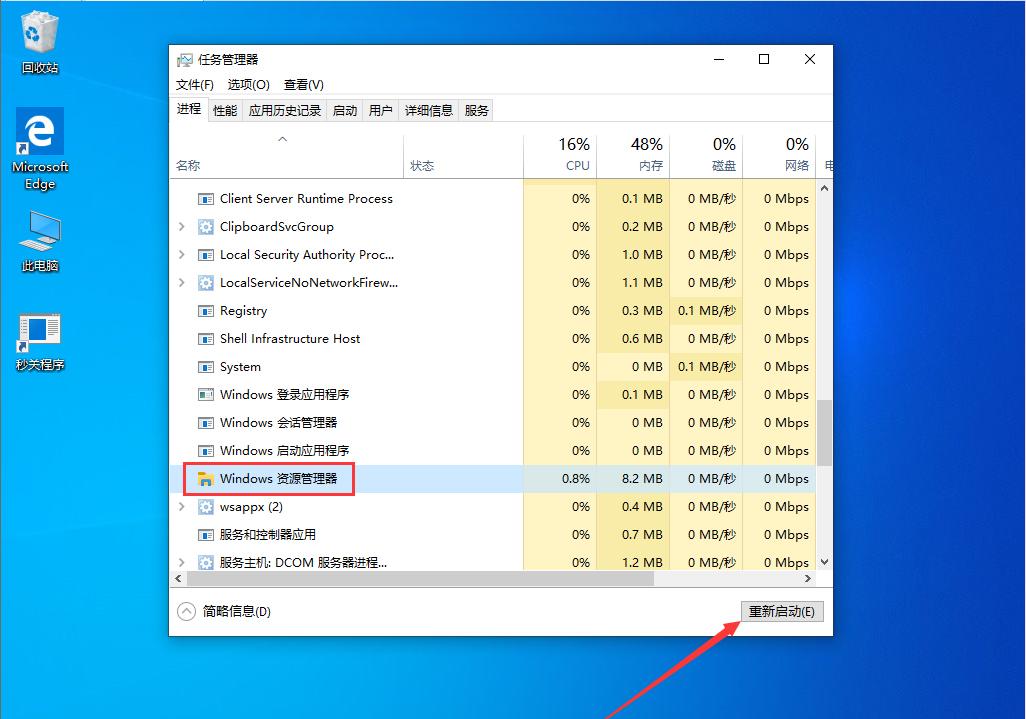Click Local Security Authority process icon
This screenshot has width=1026, height=719.
(205, 255)
